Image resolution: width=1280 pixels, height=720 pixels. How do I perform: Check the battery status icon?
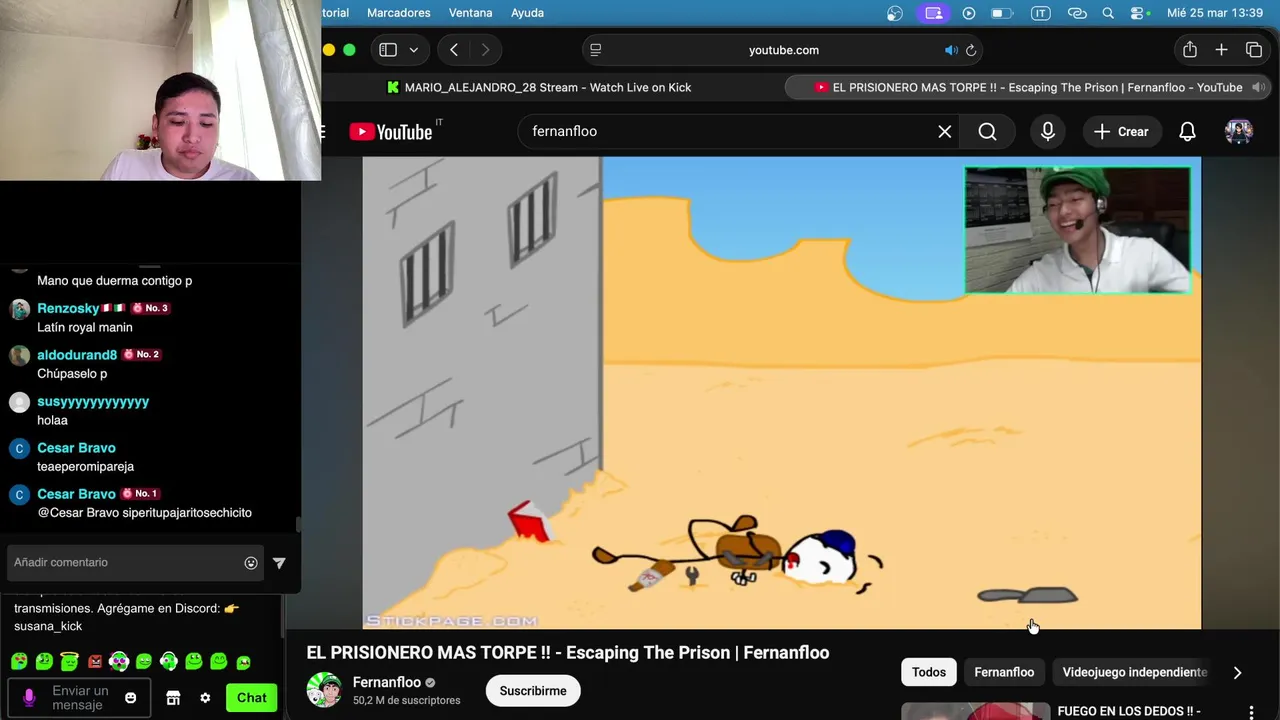click(1001, 13)
